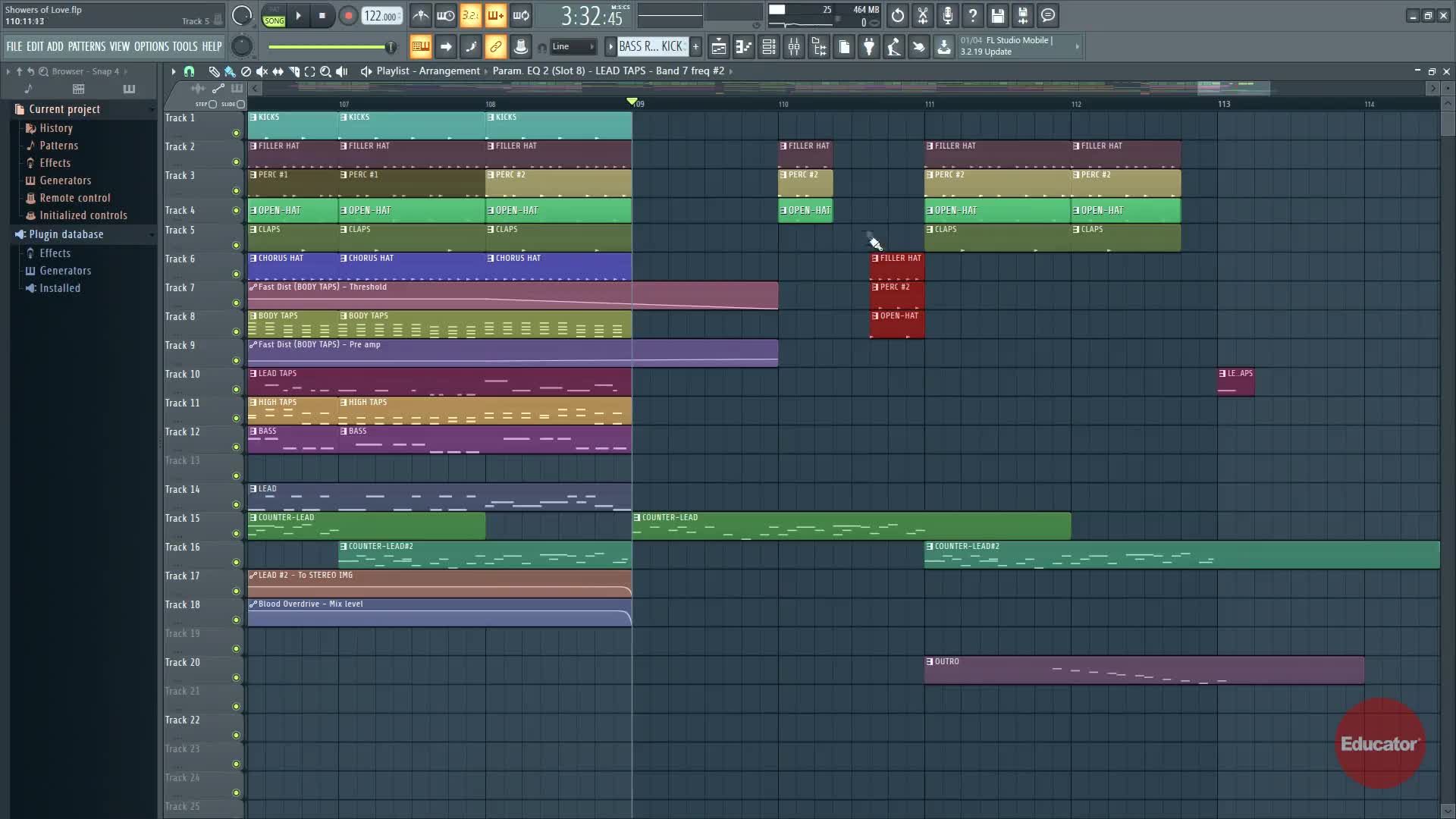Click the save project floppy icon
Viewport: 1456px width, 819px height.
pyautogui.click(x=997, y=15)
